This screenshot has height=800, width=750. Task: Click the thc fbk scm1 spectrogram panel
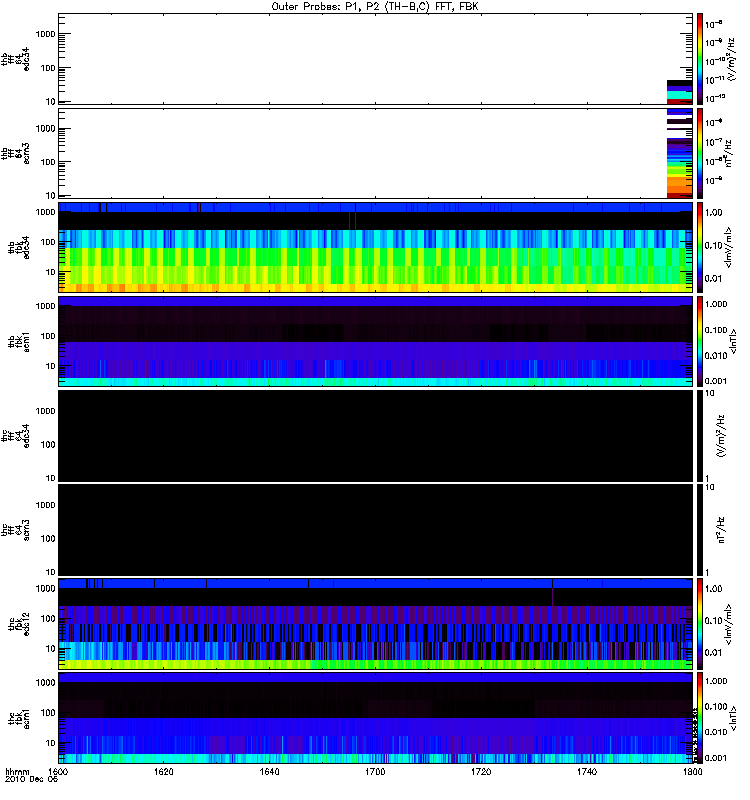[x=376, y=718]
